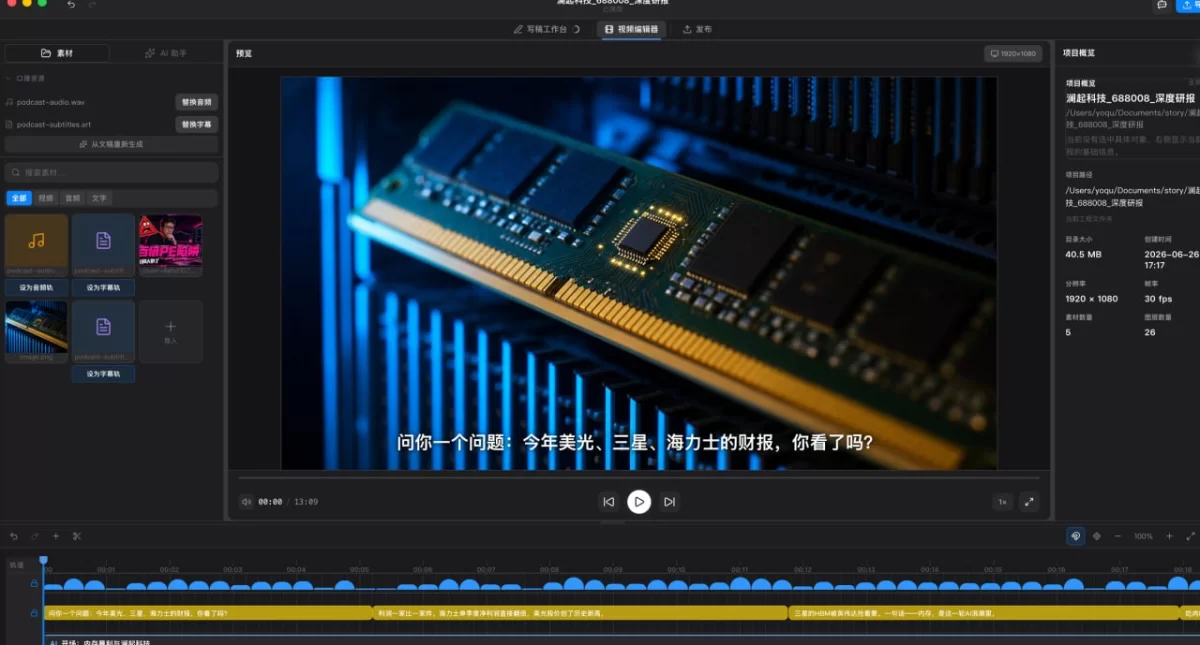
Task: Click the 设为音频轨 button
Action: coord(37,287)
